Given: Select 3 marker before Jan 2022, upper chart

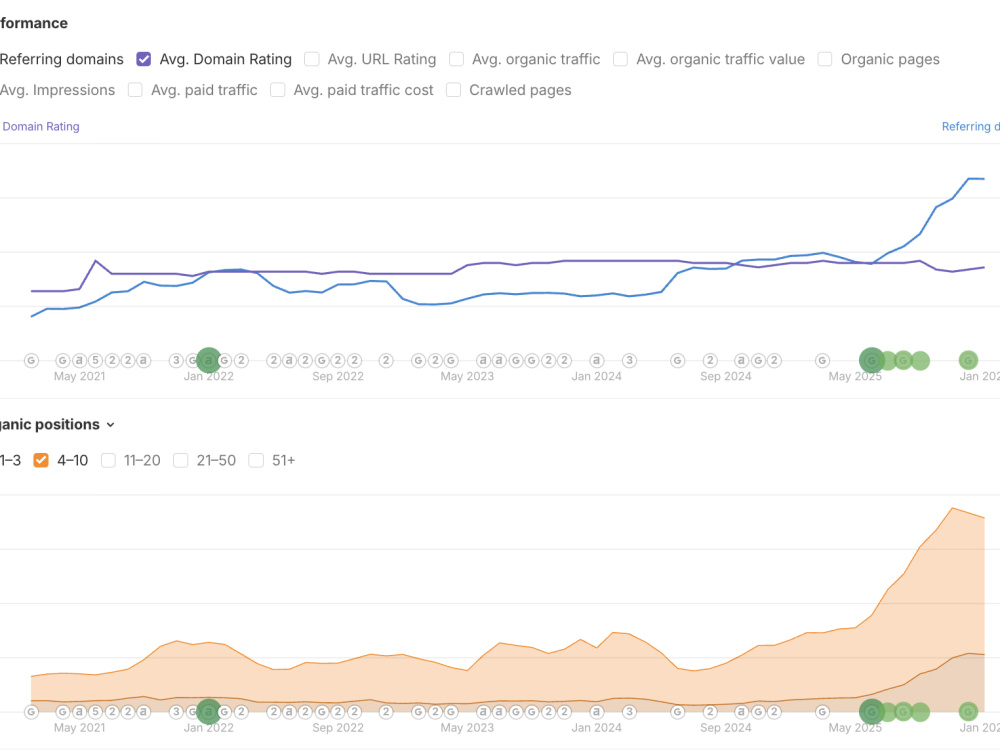Looking at the screenshot, I should [x=177, y=361].
